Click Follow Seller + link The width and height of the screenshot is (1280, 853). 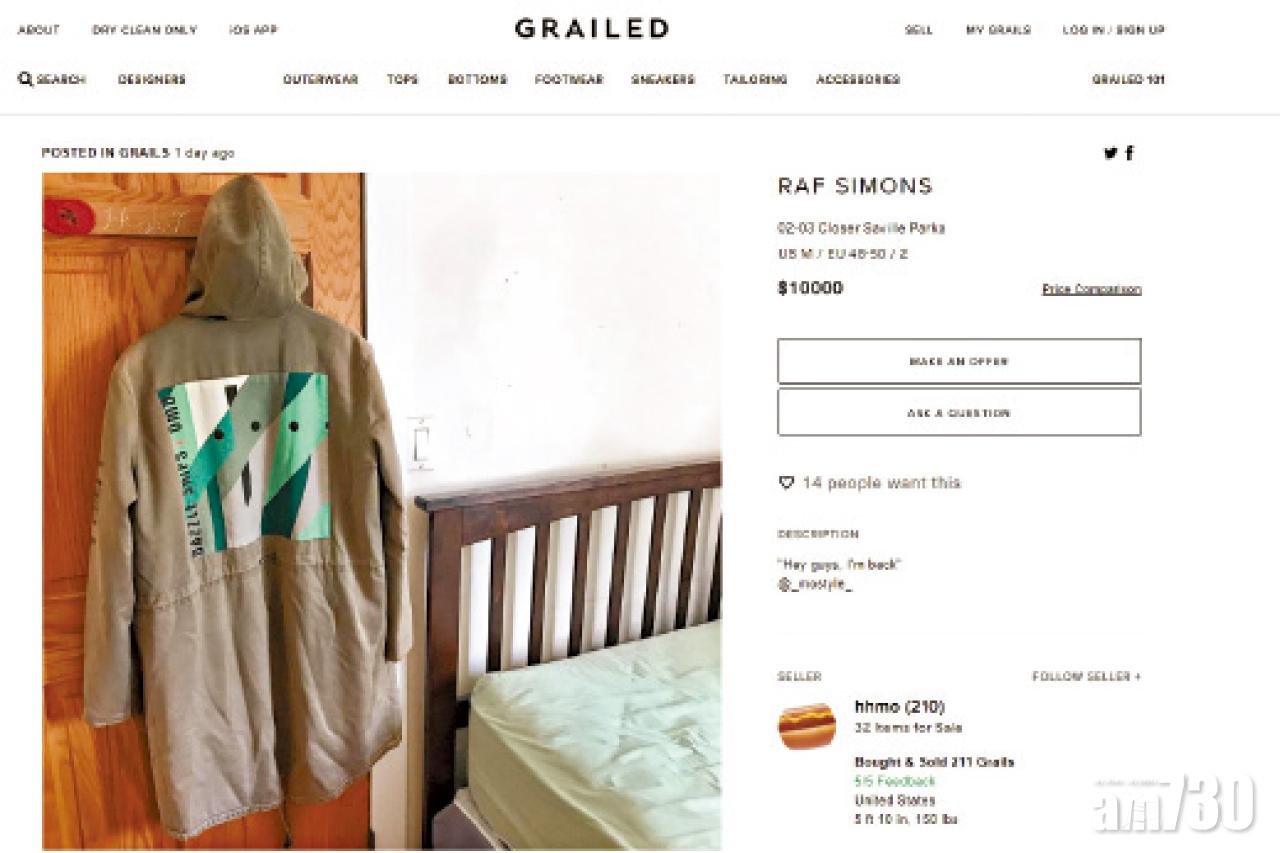coord(1086,676)
